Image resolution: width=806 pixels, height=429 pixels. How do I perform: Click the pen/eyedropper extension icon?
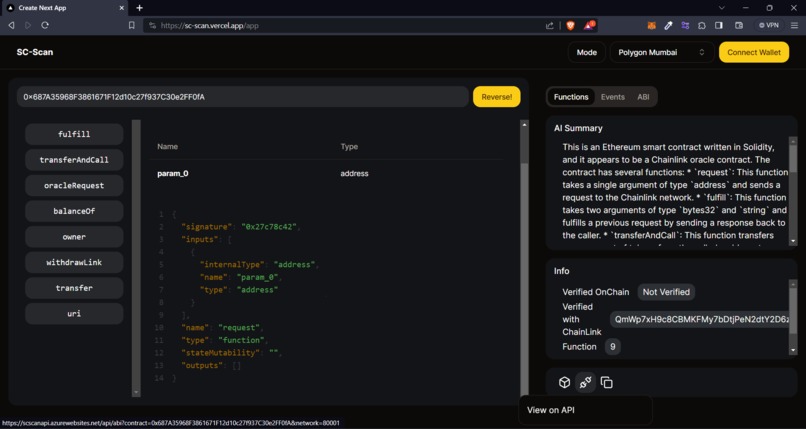pyautogui.click(x=669, y=25)
